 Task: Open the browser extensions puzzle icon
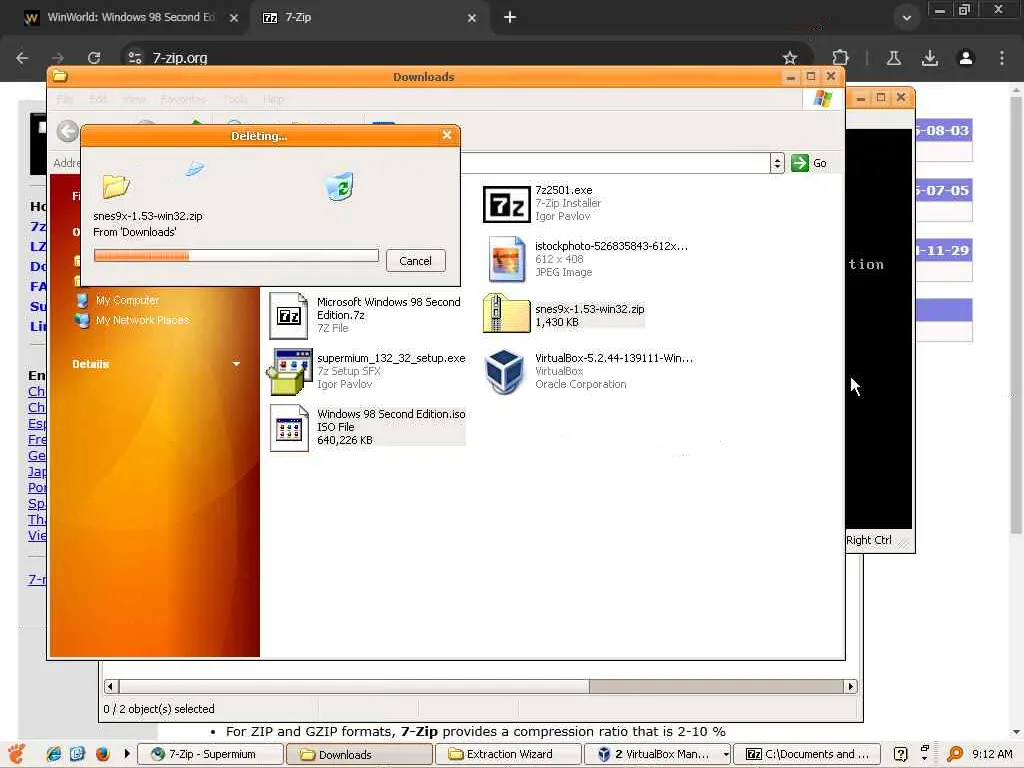pos(840,57)
